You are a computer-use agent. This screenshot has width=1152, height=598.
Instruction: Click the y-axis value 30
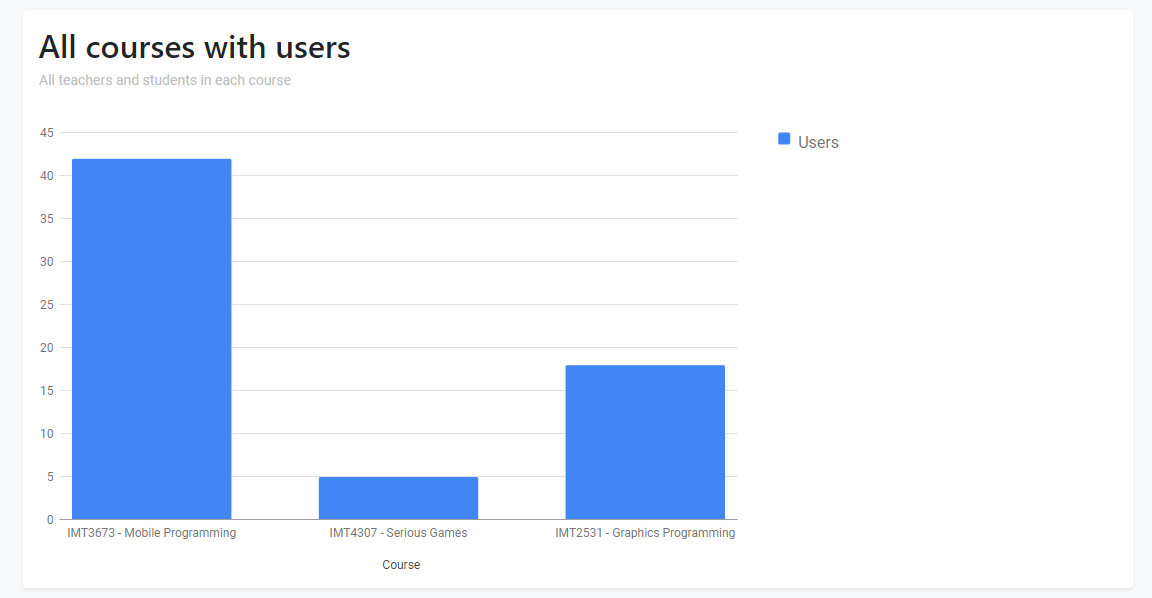[47, 262]
